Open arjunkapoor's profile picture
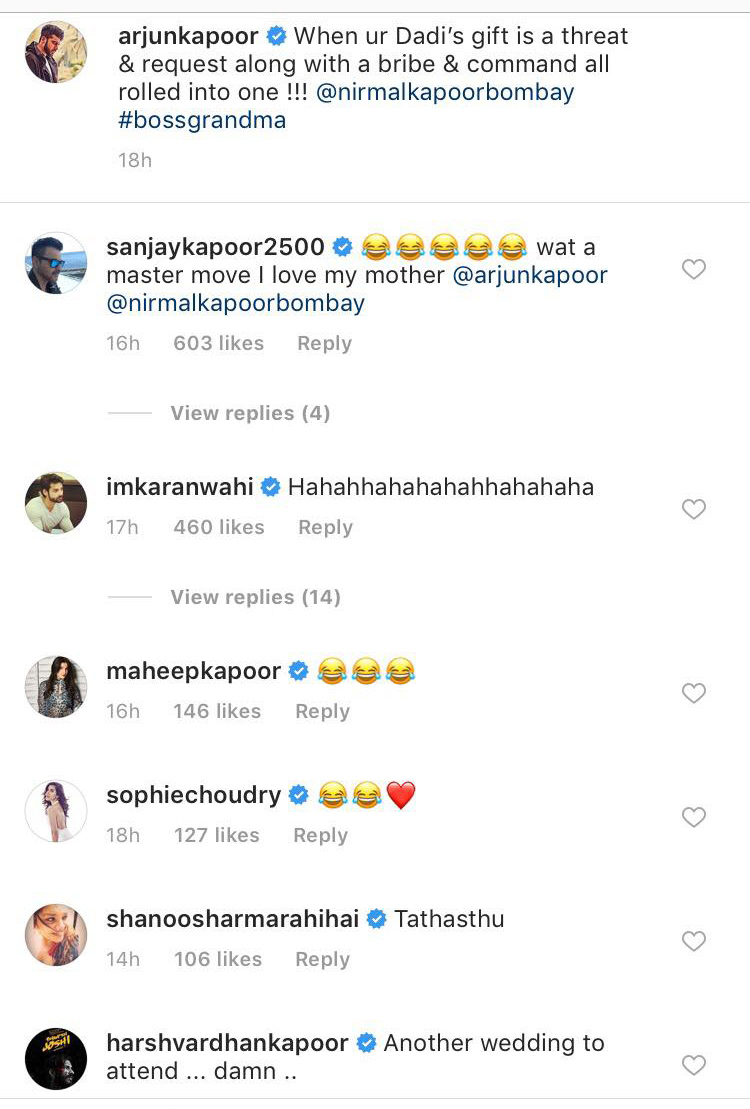The width and height of the screenshot is (750, 1109). (55, 52)
